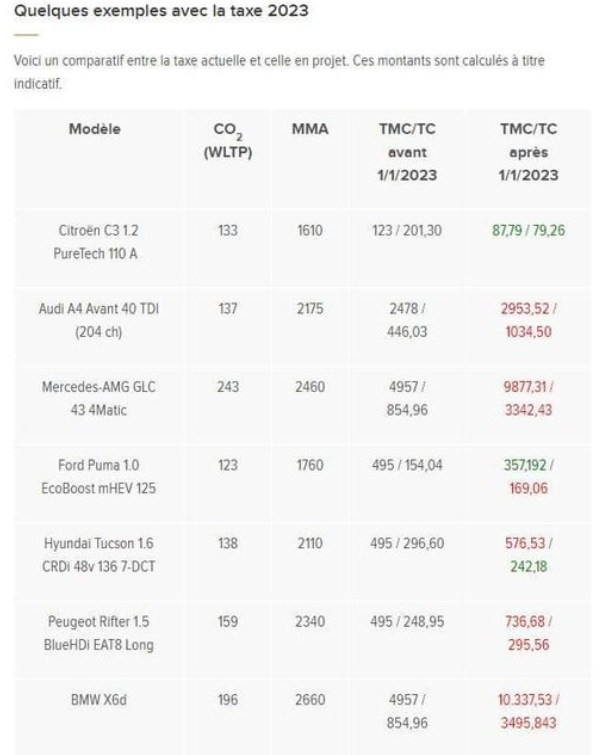Select the intro paragraph starting Voici un comparatif
Viewport: 604px width, 755px height.
pos(279,72)
